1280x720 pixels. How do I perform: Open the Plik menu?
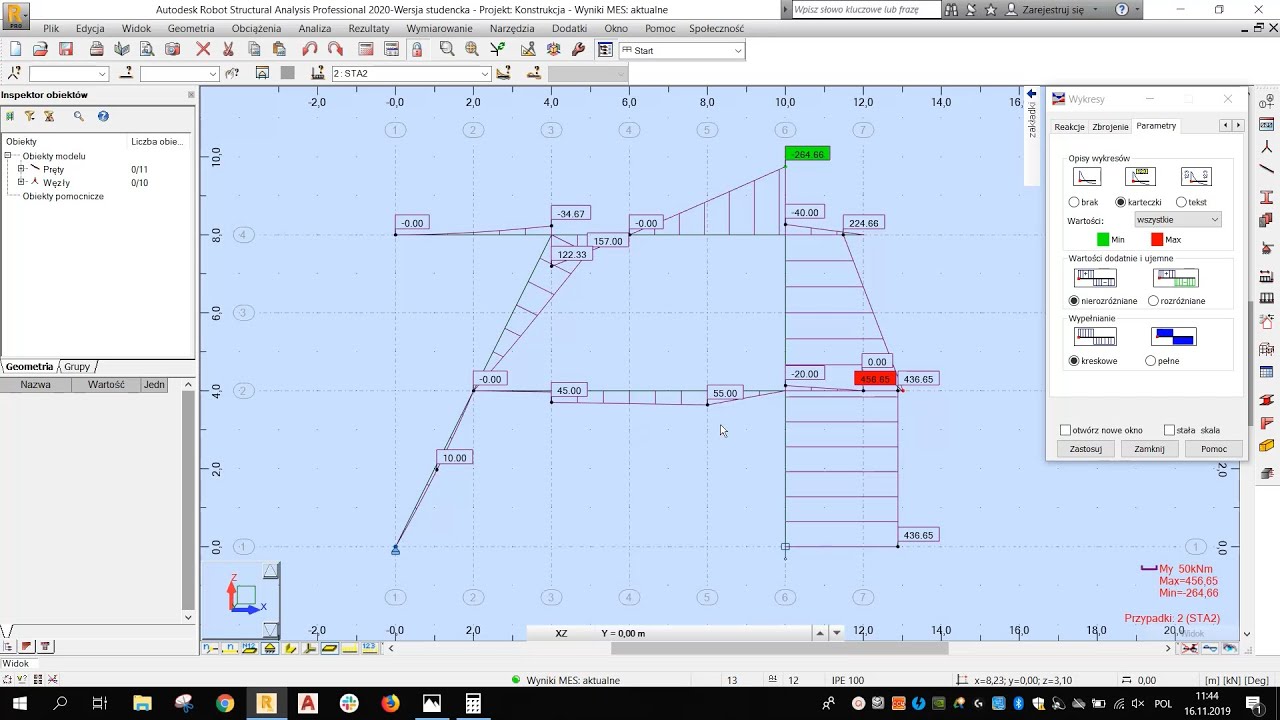tap(51, 29)
